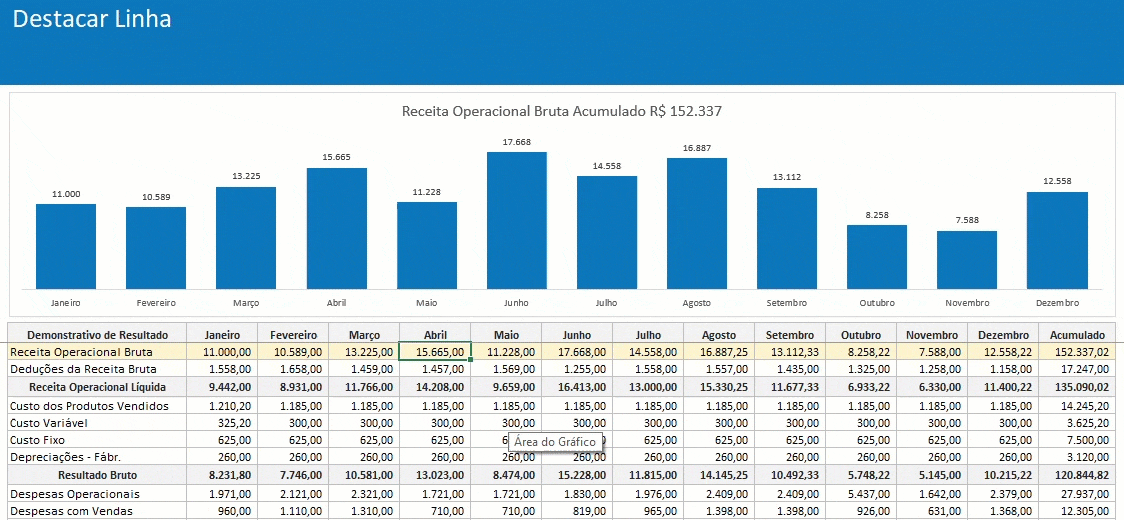Select the cell with 14.245,20 in Acumulado

click(x=1077, y=406)
